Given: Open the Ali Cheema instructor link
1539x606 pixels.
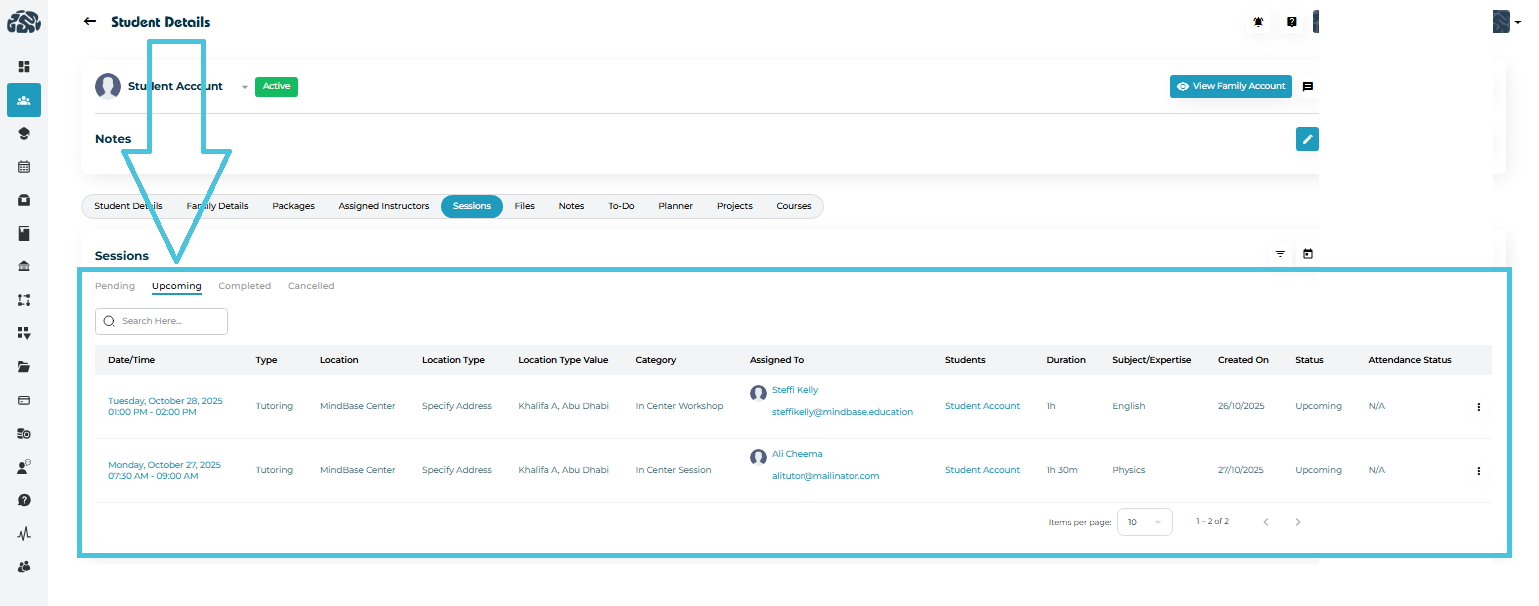Looking at the screenshot, I should pyautogui.click(x=797, y=454).
